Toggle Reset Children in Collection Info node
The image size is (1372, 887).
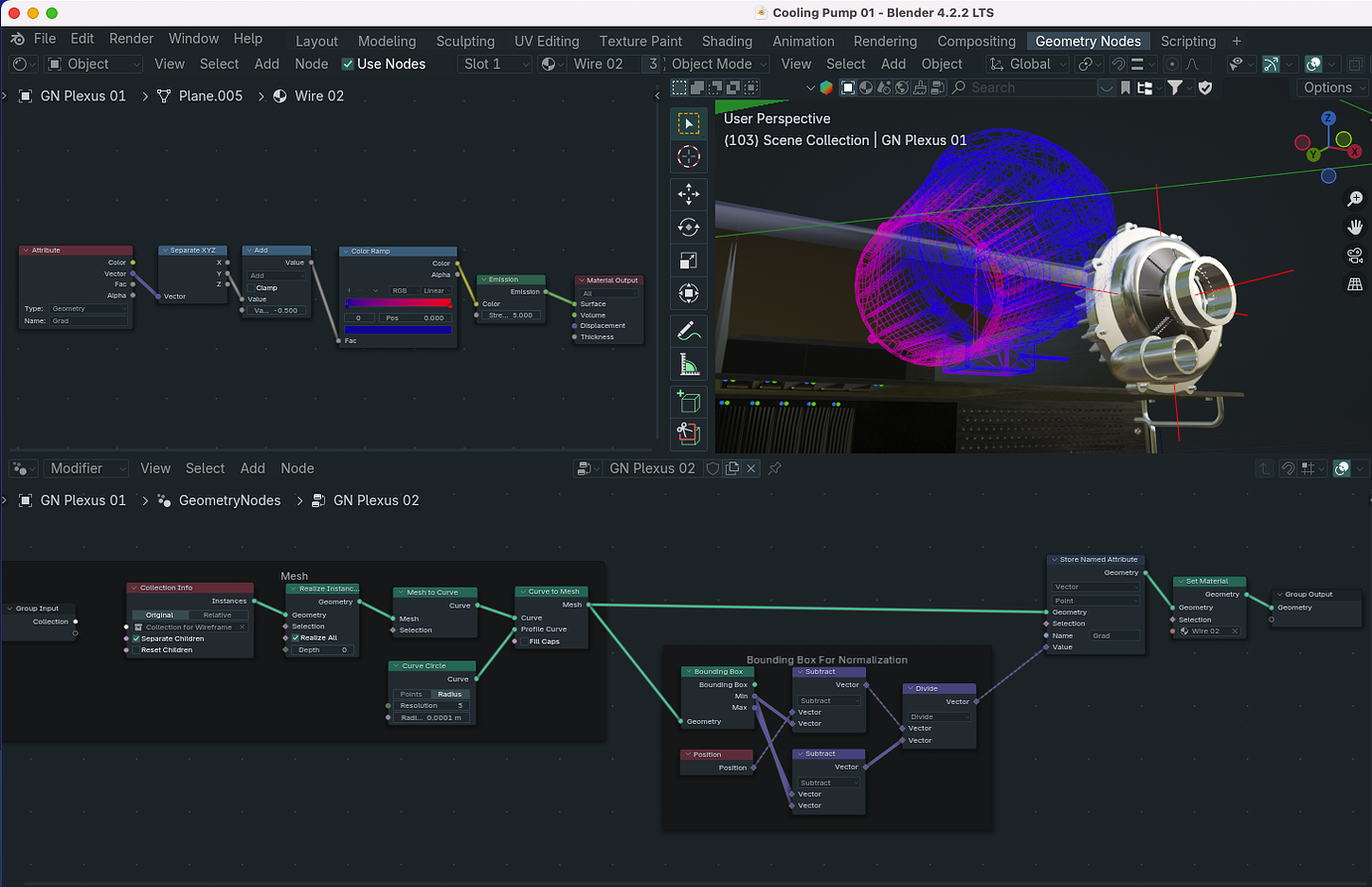(x=136, y=649)
